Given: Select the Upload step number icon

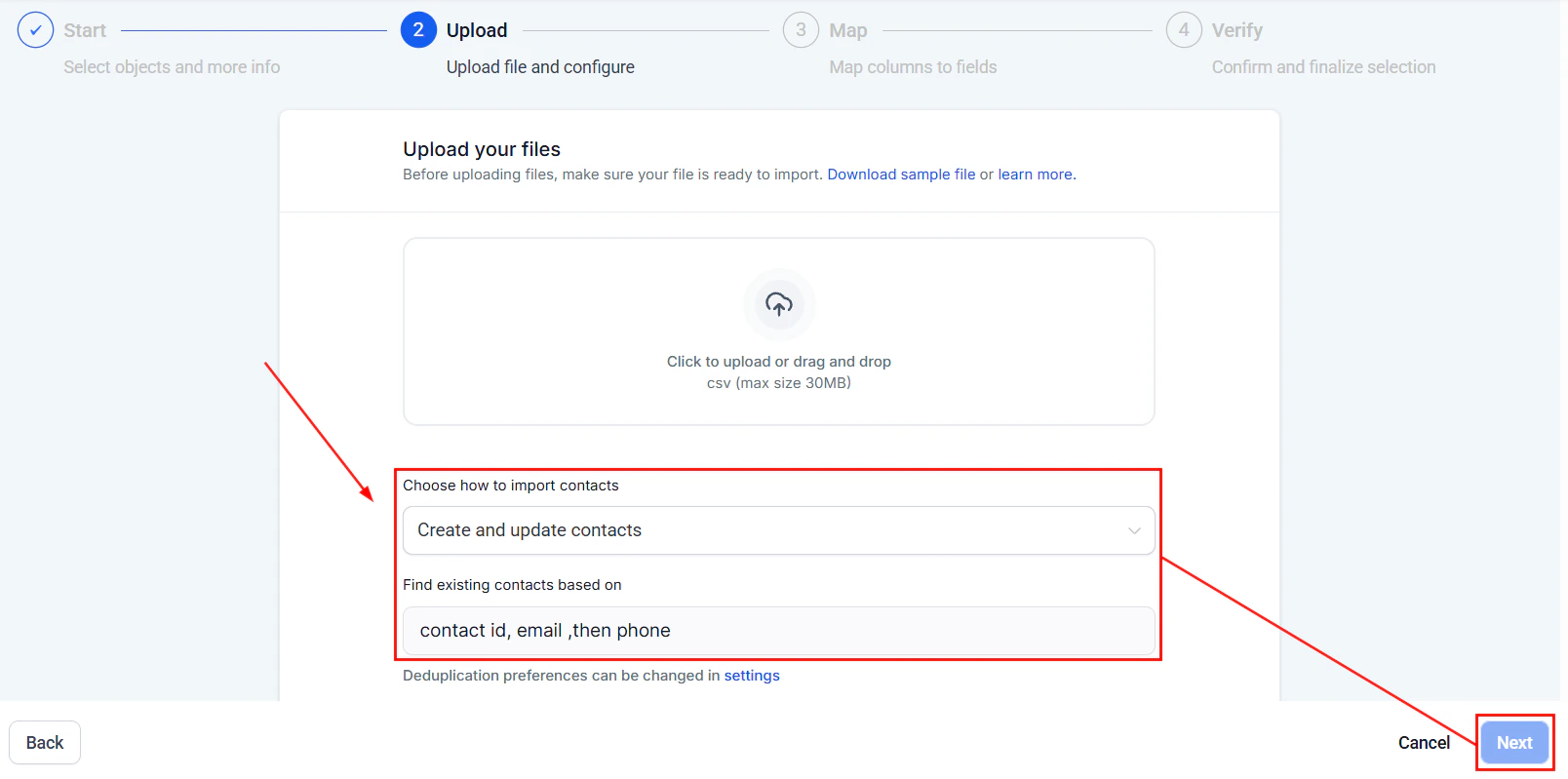Looking at the screenshot, I should 417,29.
